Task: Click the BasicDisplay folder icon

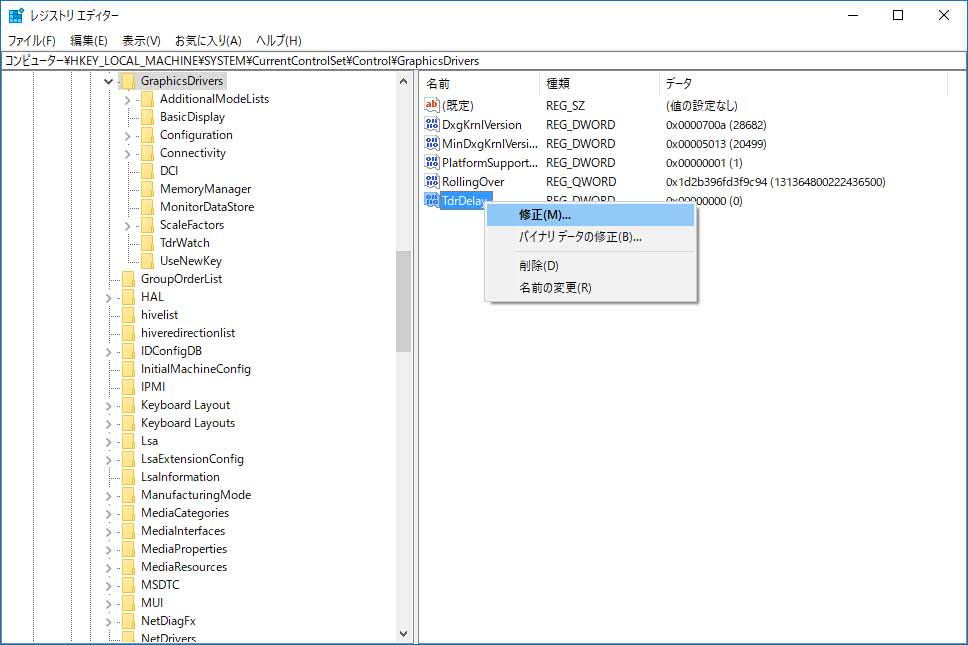Action: point(147,117)
